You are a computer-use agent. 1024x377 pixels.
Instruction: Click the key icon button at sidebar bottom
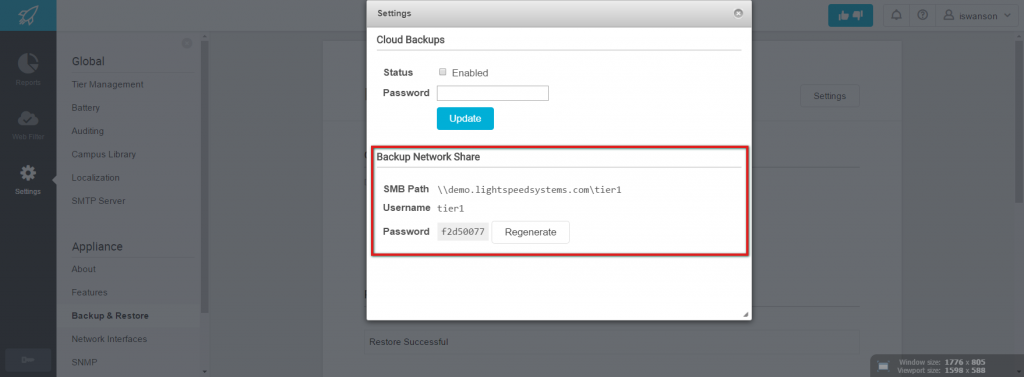(28, 360)
